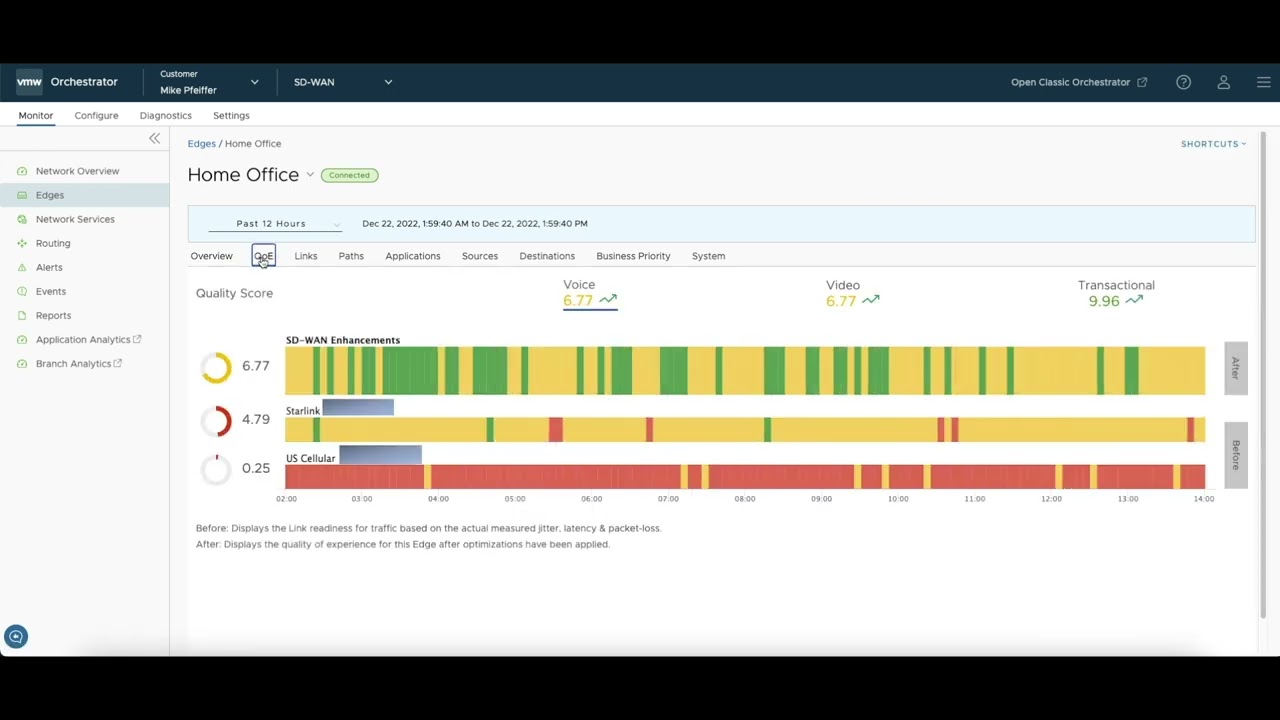
Task: Expand the SHORTCUTS dropdown
Action: pos(1213,144)
